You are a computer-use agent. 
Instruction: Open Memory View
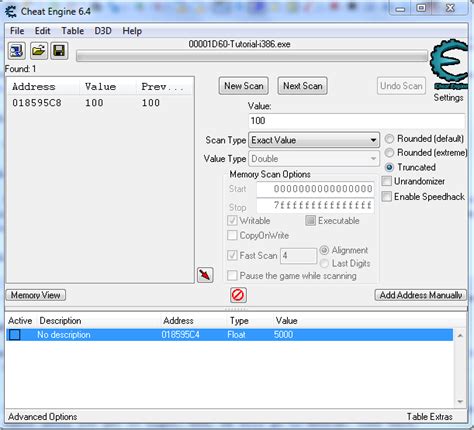point(36,295)
